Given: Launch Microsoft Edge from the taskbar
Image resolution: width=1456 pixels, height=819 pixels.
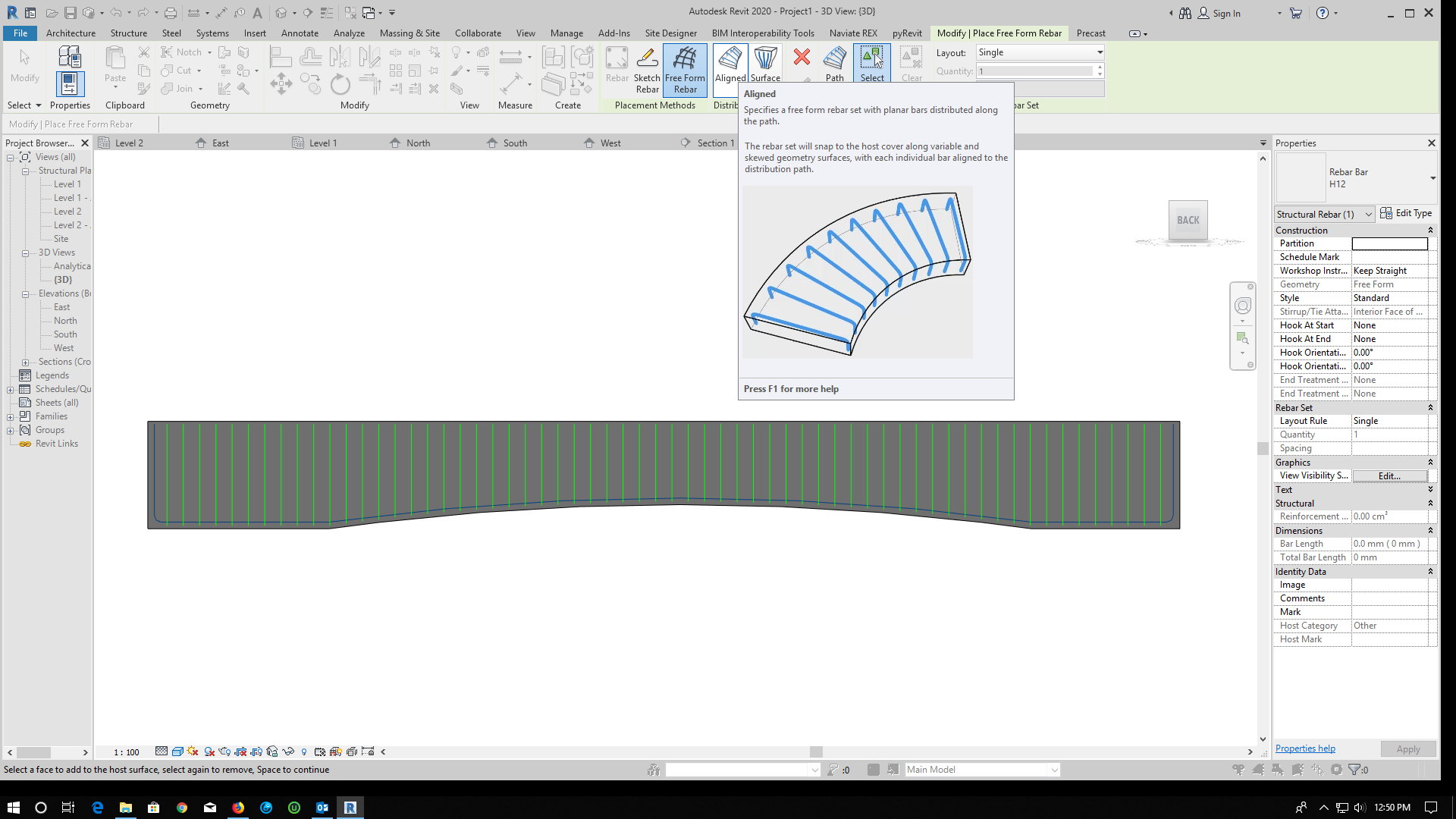Looking at the screenshot, I should 97,807.
